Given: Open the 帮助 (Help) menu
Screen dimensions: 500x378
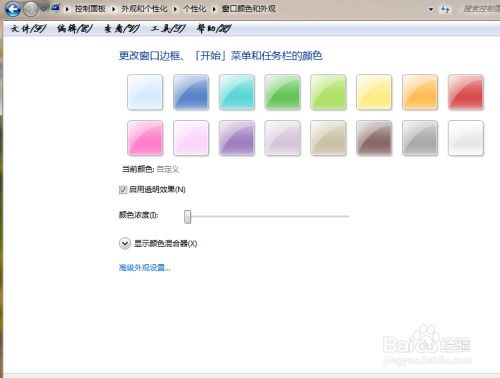Looking at the screenshot, I should 214,29.
